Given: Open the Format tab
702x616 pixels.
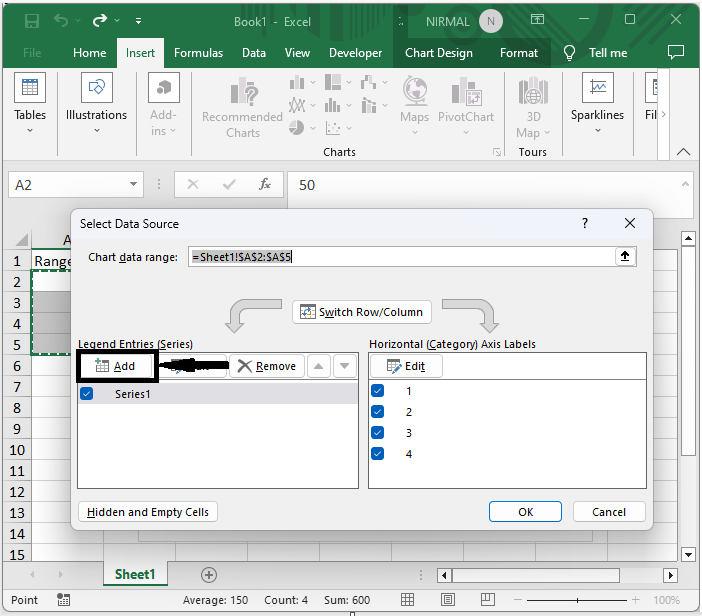Looking at the screenshot, I should click(x=519, y=53).
